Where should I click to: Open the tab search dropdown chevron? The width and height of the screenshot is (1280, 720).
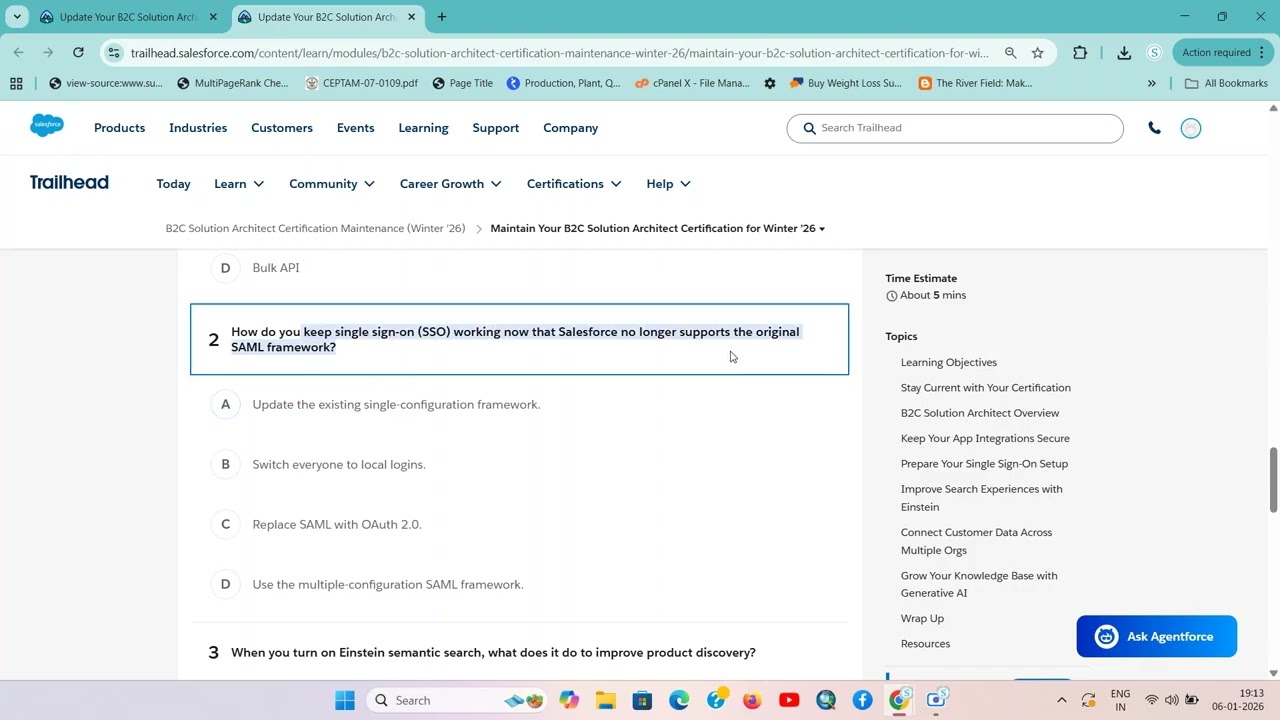17,17
